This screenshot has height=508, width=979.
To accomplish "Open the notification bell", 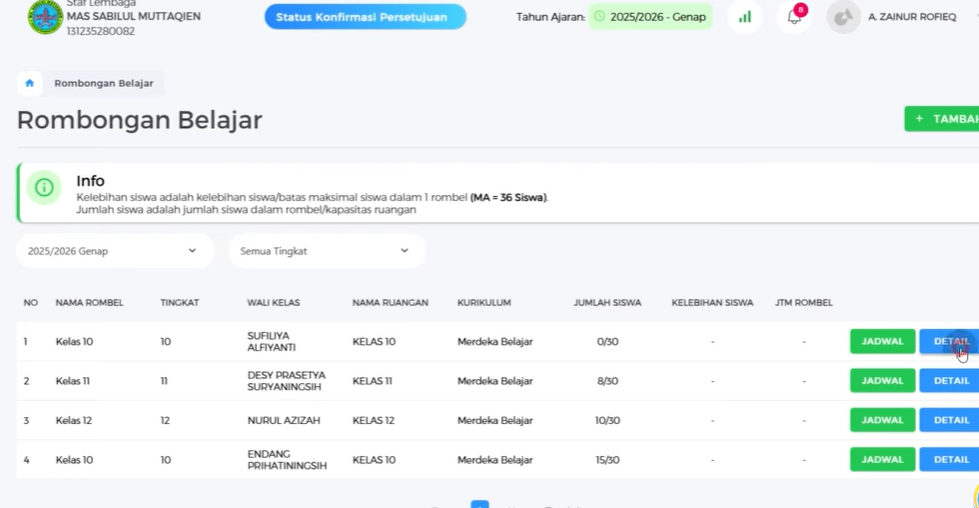I will click(x=794, y=17).
